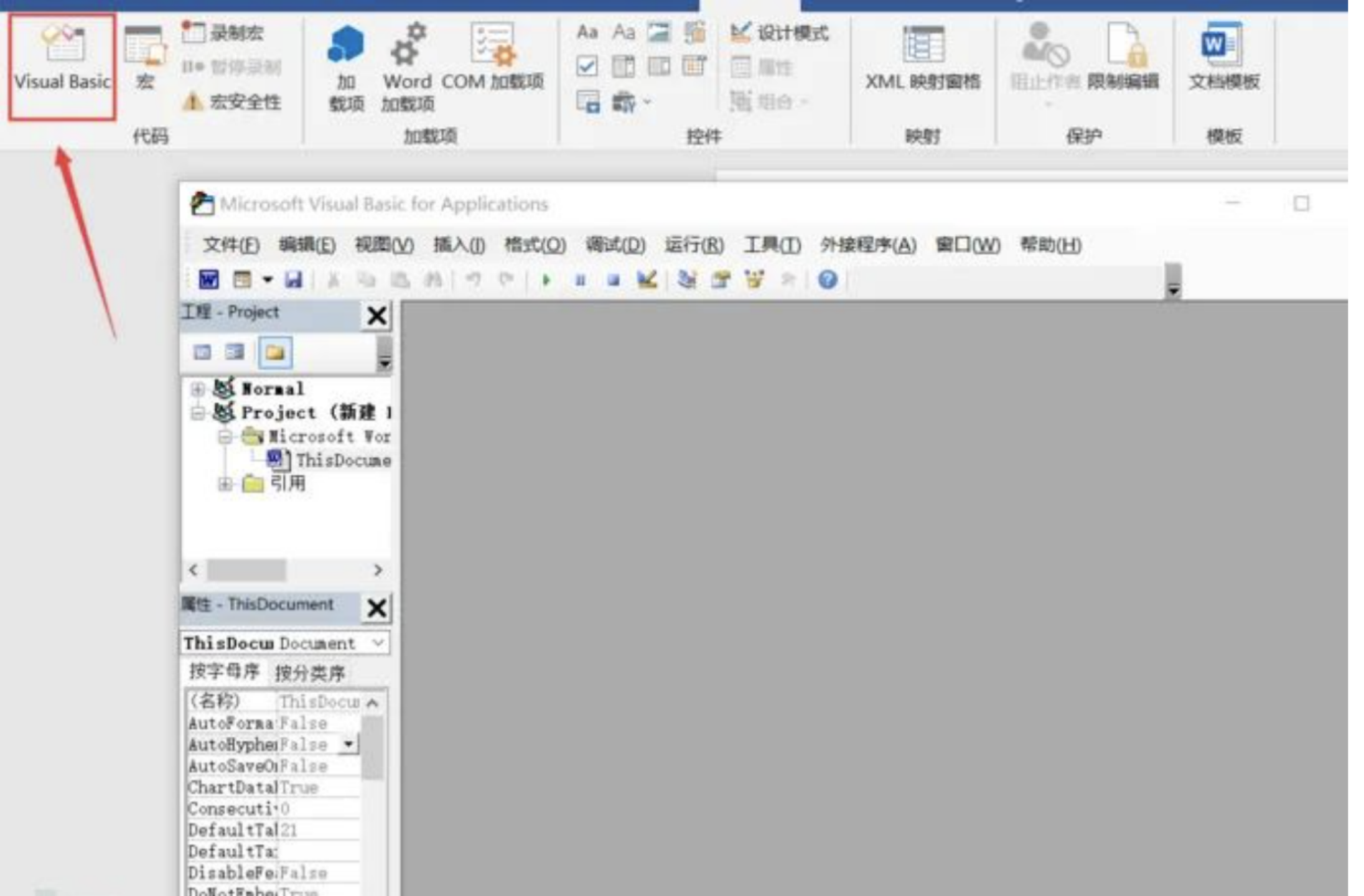The image size is (1364, 896).
Task: Collapse Microsoft Word objects folder
Action: point(225,437)
